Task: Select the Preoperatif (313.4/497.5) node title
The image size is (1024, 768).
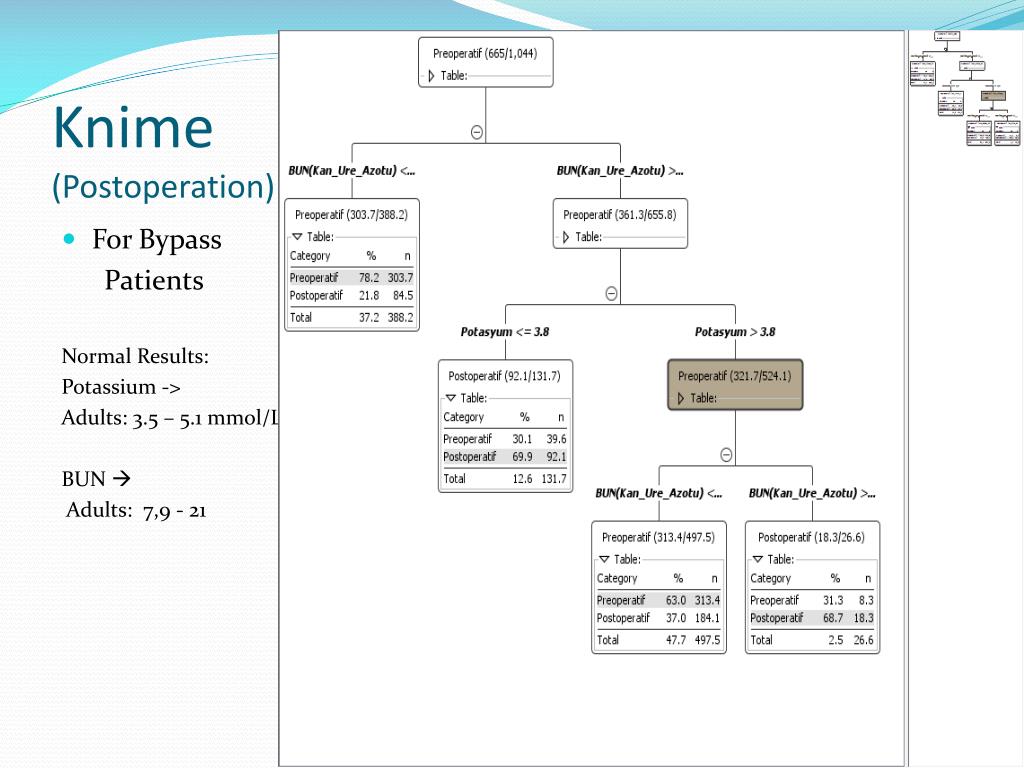Action: 658,537
